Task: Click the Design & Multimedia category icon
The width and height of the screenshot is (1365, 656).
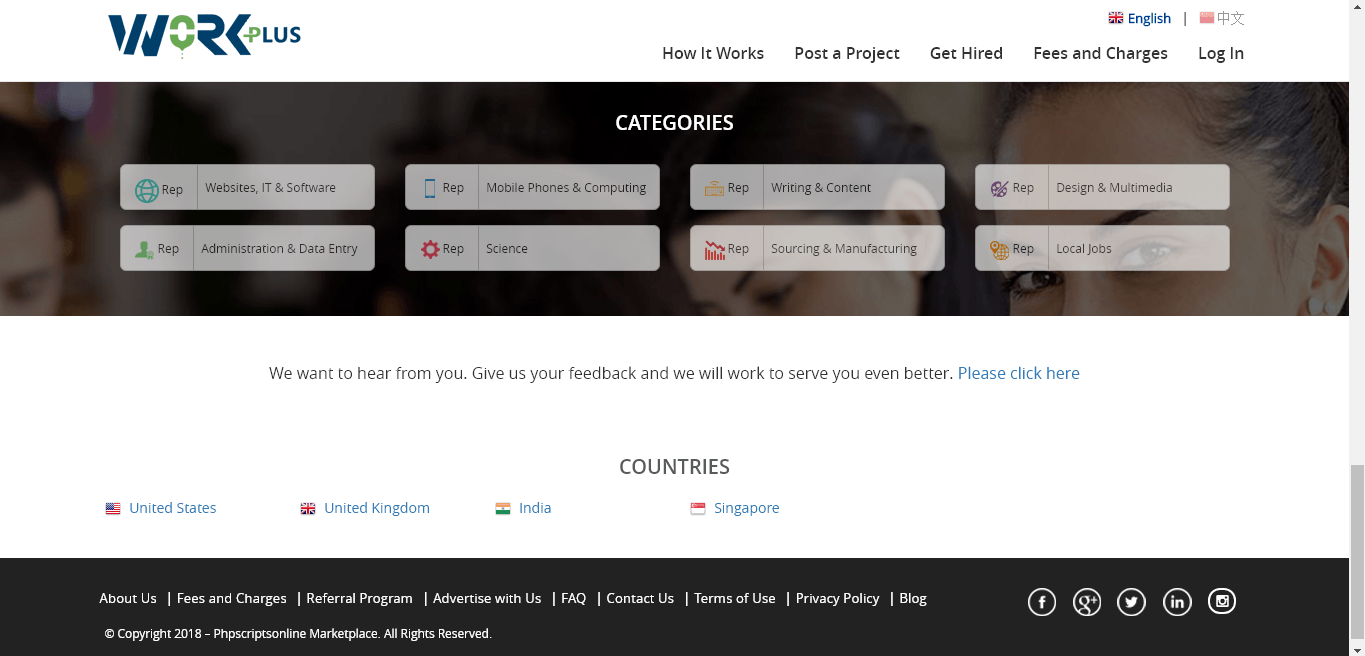Action: click(x=999, y=188)
